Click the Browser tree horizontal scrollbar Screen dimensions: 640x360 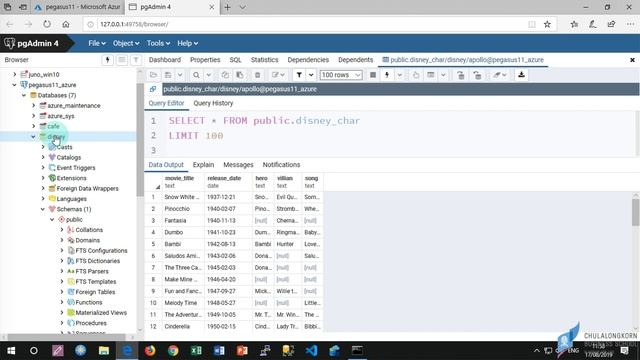pyautogui.click(x=67, y=337)
